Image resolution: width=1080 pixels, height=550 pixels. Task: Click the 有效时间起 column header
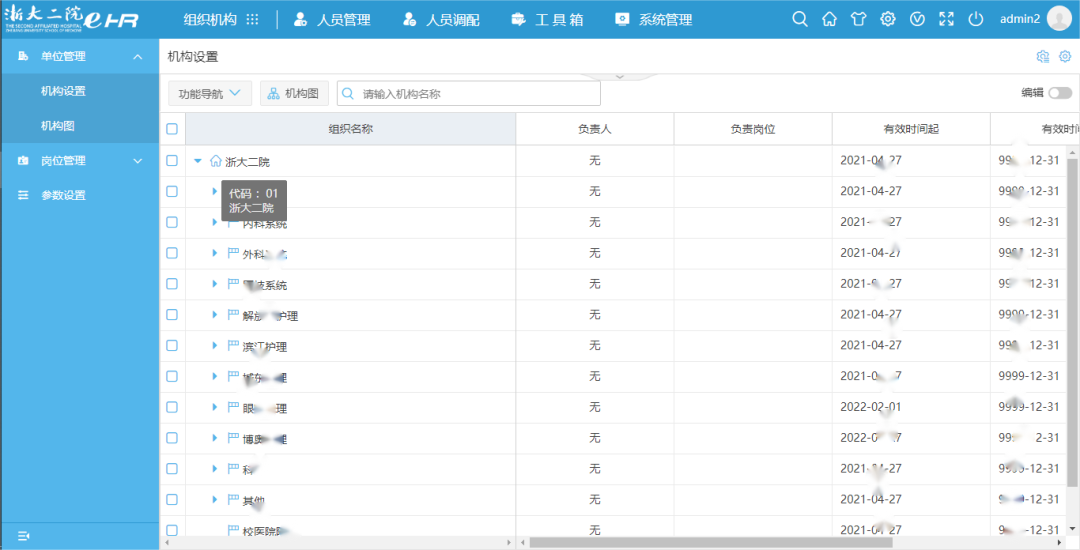(x=911, y=129)
